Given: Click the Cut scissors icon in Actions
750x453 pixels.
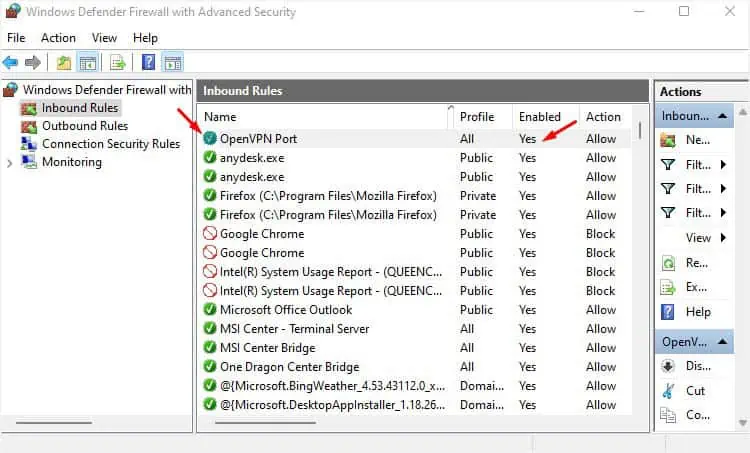Looking at the screenshot, I should [669, 391].
